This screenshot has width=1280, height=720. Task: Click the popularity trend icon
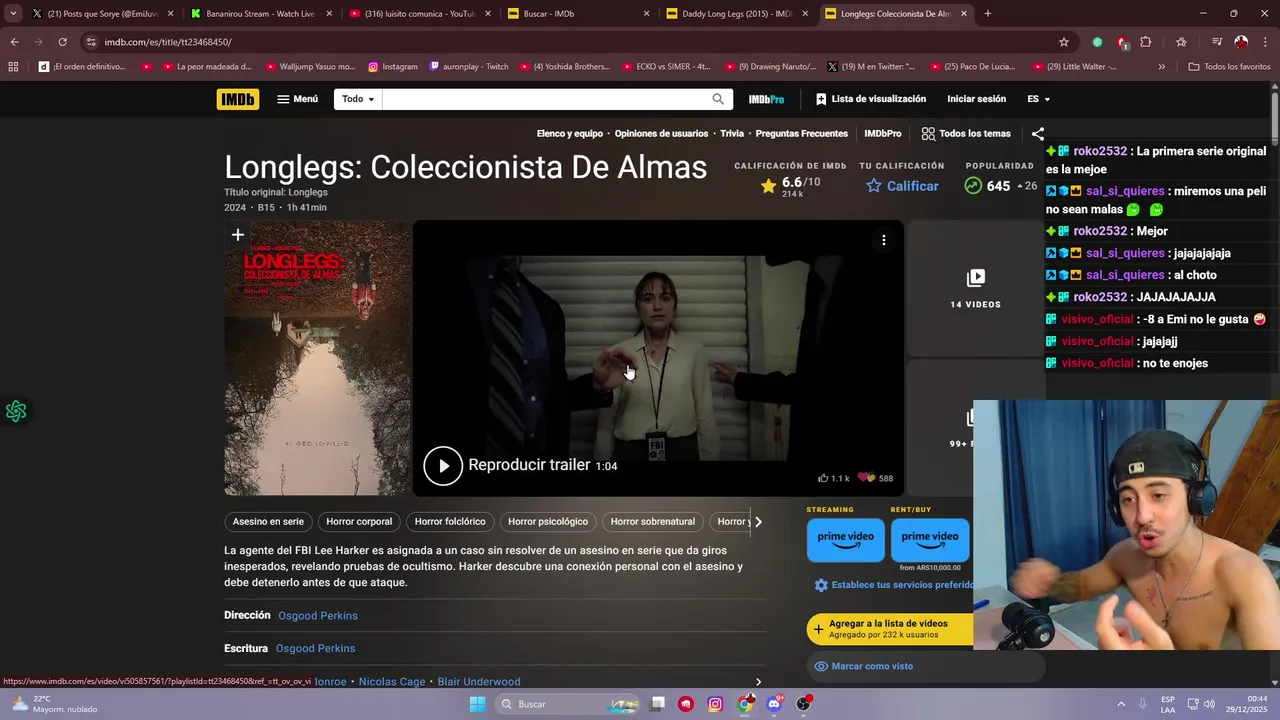tap(973, 186)
